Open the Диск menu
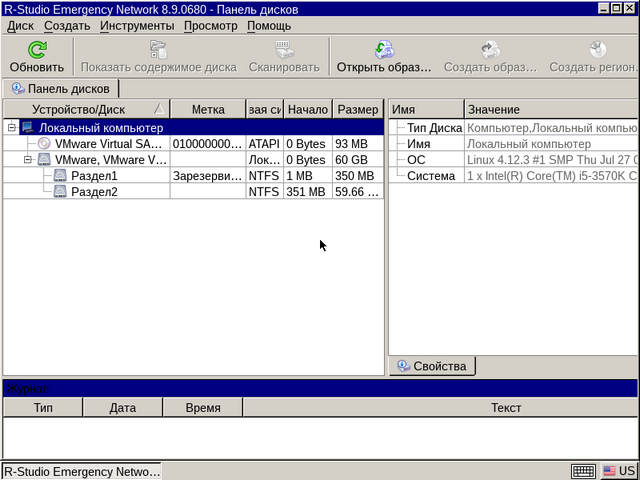The height and width of the screenshot is (480, 640). [x=20, y=25]
